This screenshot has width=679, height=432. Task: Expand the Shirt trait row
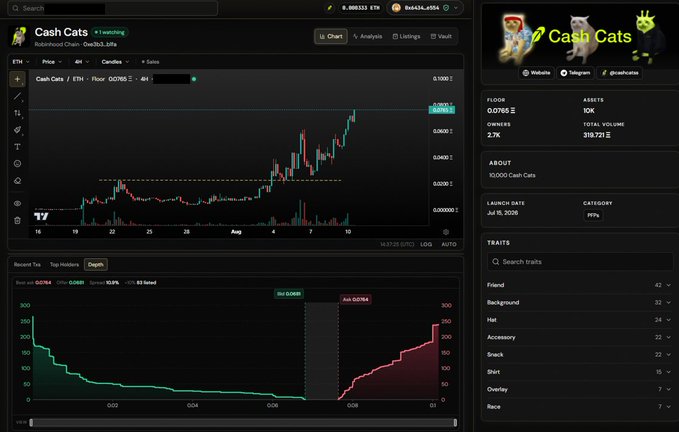click(580, 372)
